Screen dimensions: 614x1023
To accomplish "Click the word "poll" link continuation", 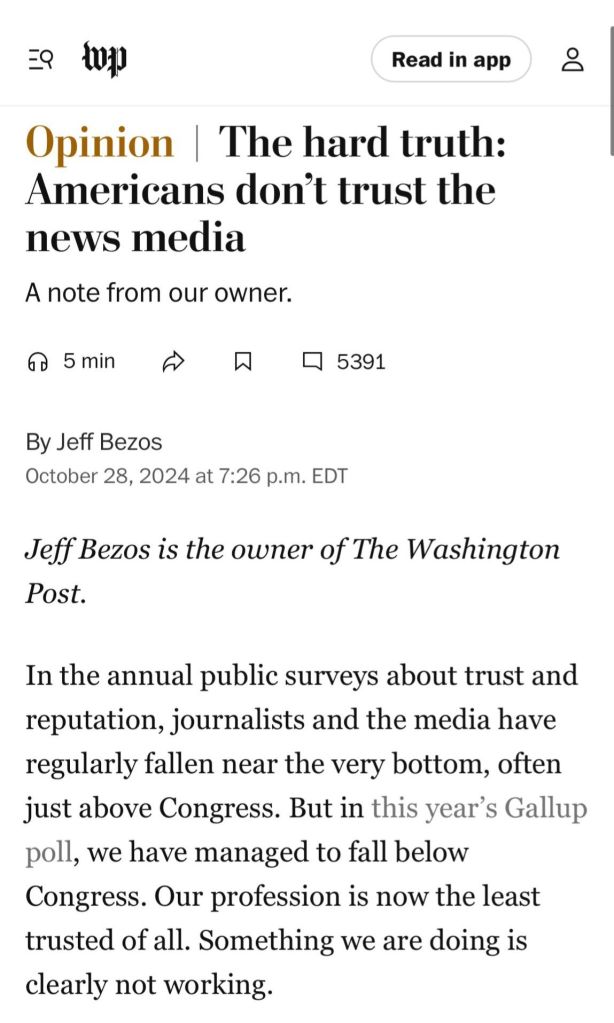I will [46, 852].
